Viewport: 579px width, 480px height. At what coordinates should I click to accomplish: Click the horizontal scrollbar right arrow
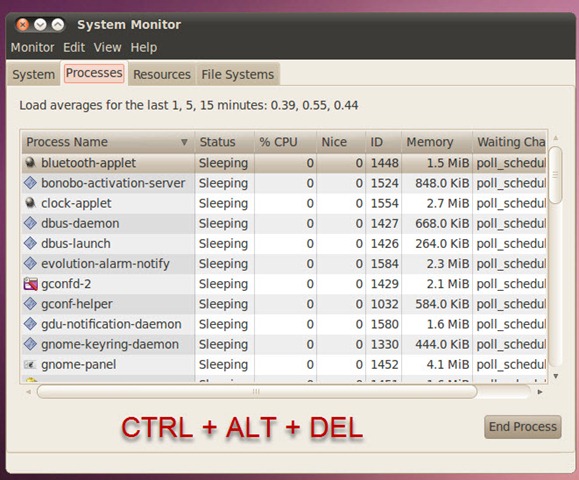540,392
